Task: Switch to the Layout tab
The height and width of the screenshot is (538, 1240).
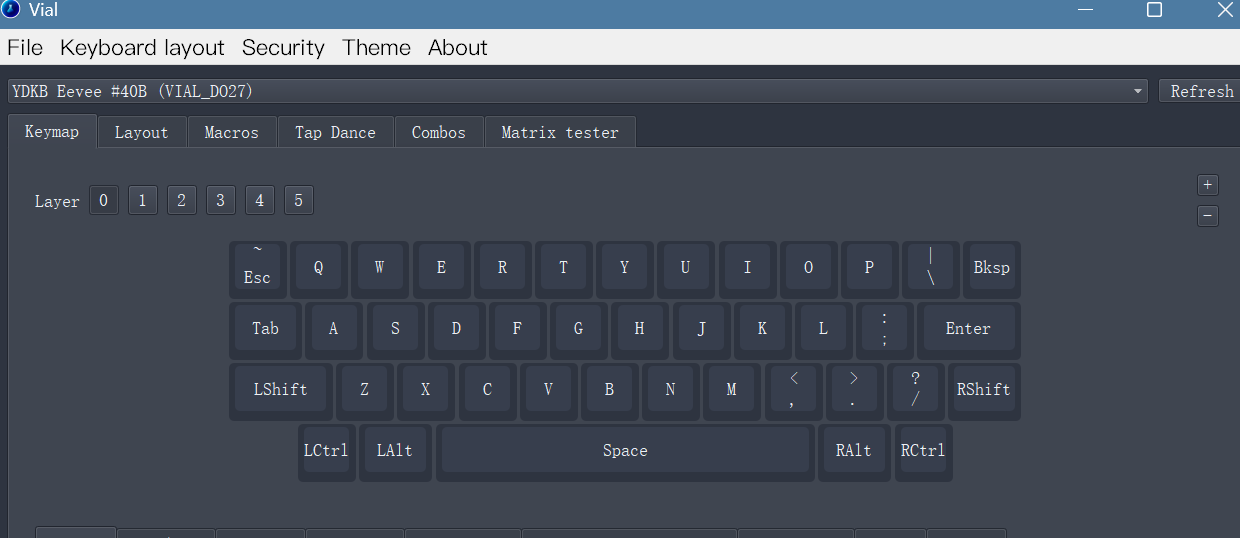Action: [141, 132]
